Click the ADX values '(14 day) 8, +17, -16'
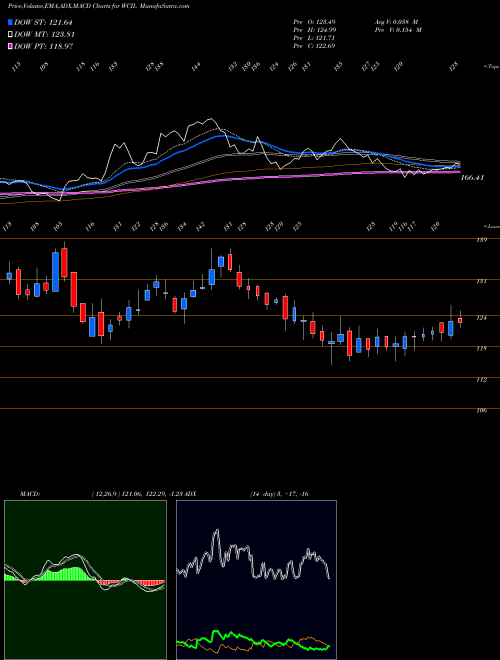The image size is (500, 660). click(x=279, y=494)
